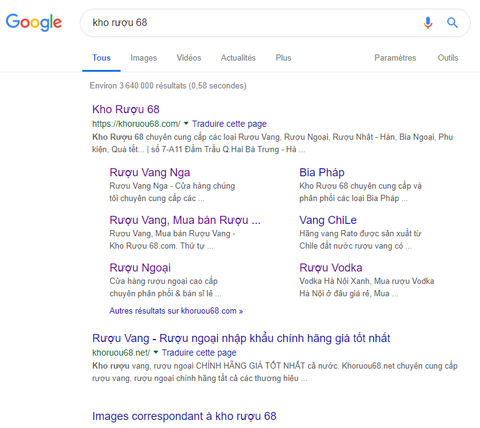Click Traduire cette page for khoruou68.com
Image resolution: width=480 pixels, height=428 pixels.
tap(229, 124)
